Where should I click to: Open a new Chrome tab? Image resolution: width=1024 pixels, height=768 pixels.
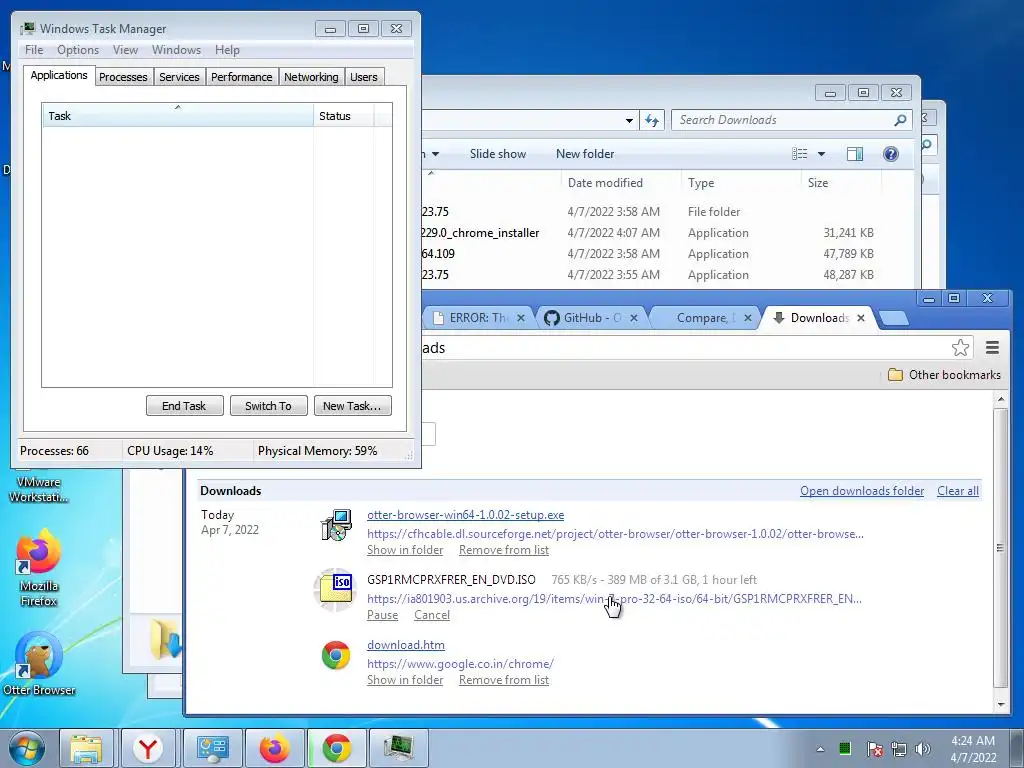(894, 319)
